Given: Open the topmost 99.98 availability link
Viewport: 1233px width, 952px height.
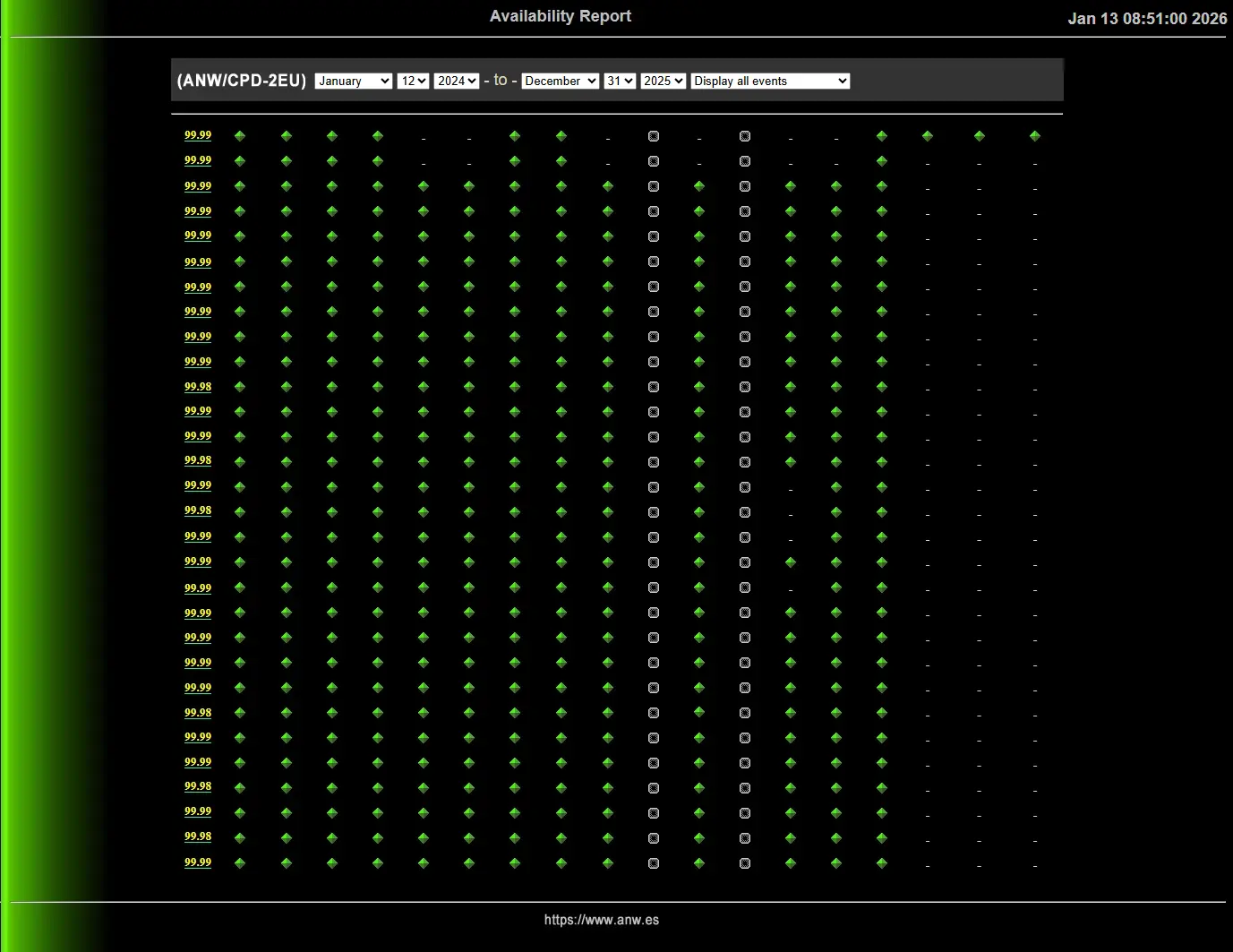Looking at the screenshot, I should [x=198, y=387].
